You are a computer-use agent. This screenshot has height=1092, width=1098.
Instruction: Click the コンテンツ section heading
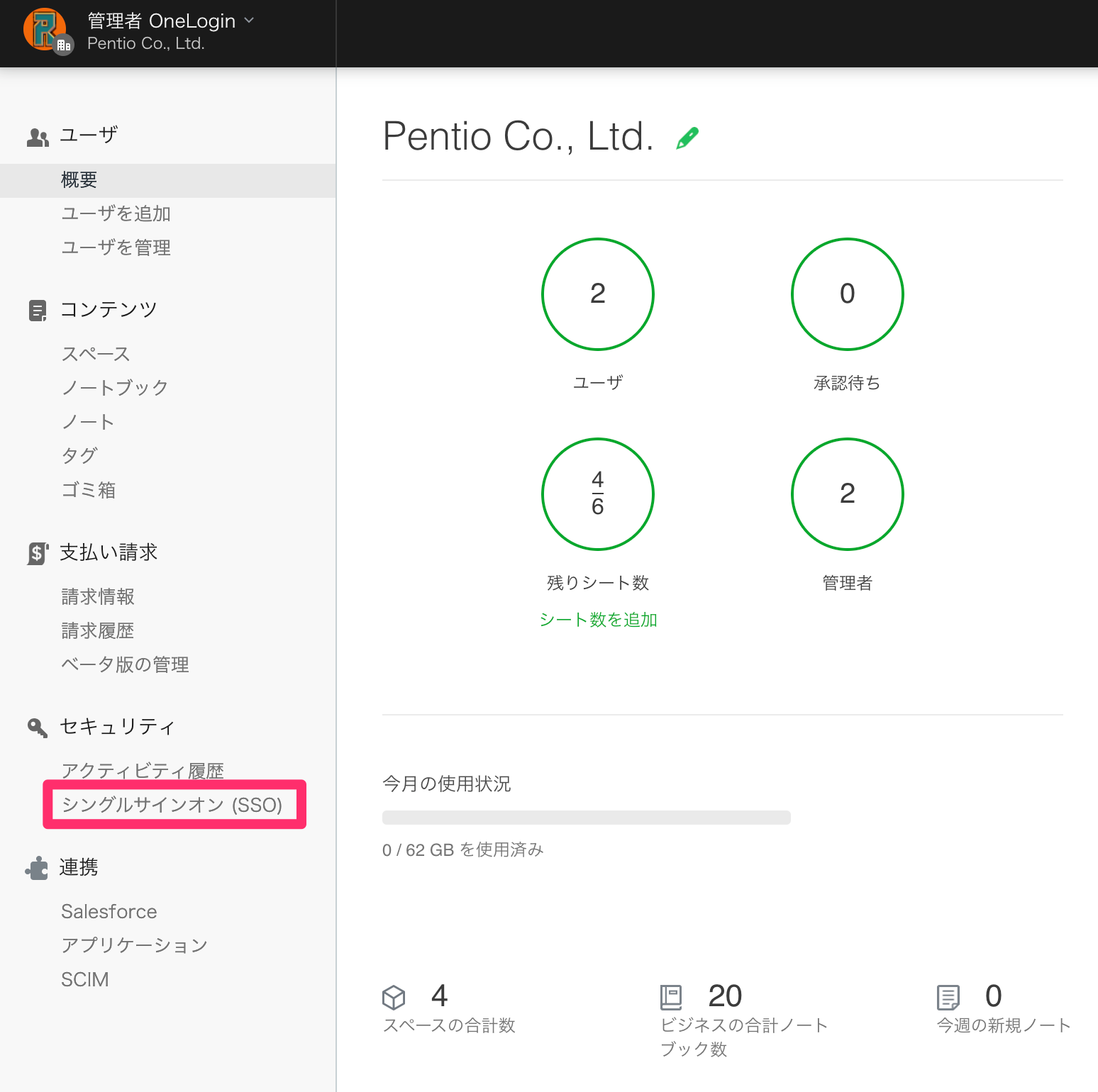point(109,310)
